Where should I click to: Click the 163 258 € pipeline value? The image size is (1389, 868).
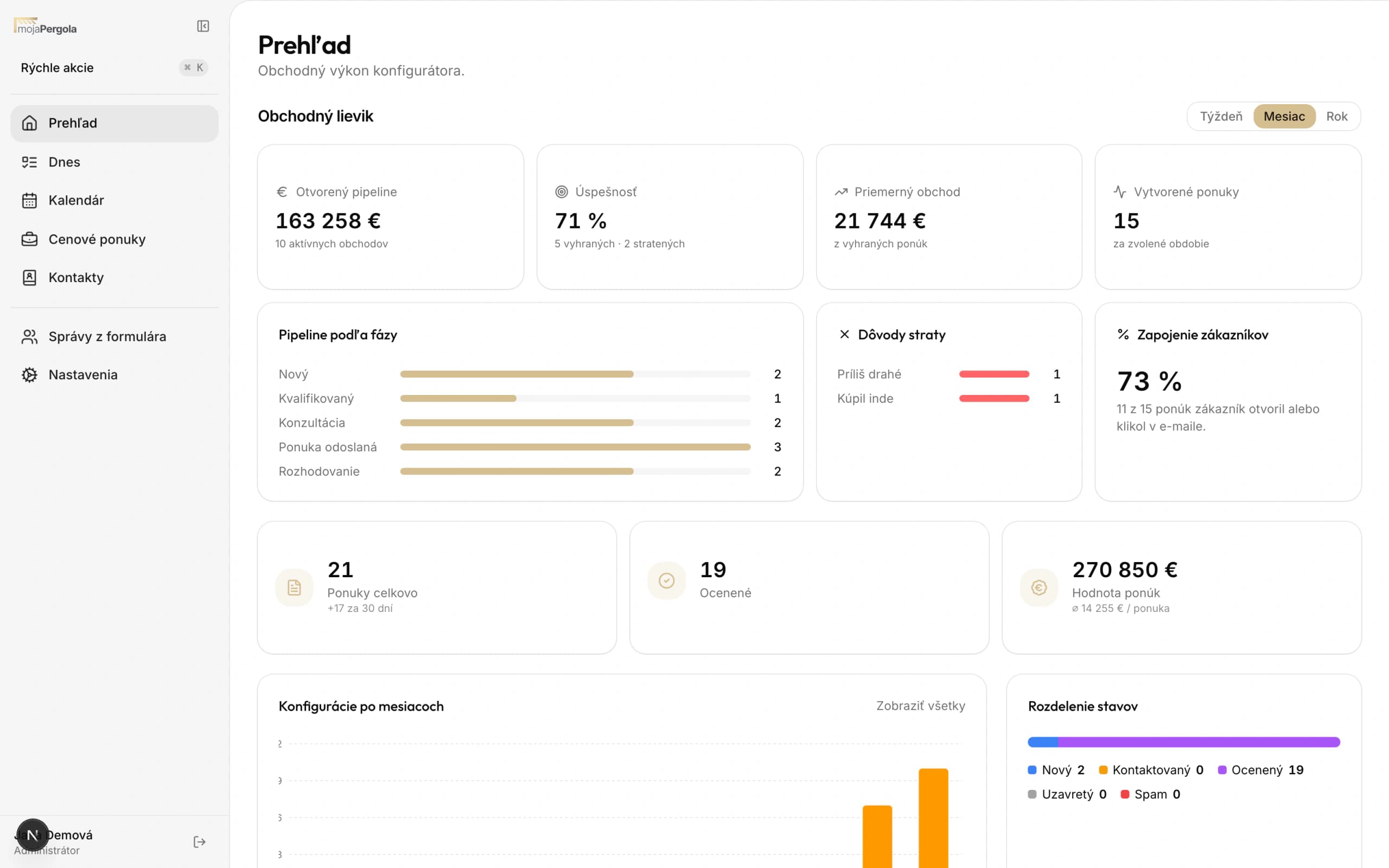(x=328, y=220)
